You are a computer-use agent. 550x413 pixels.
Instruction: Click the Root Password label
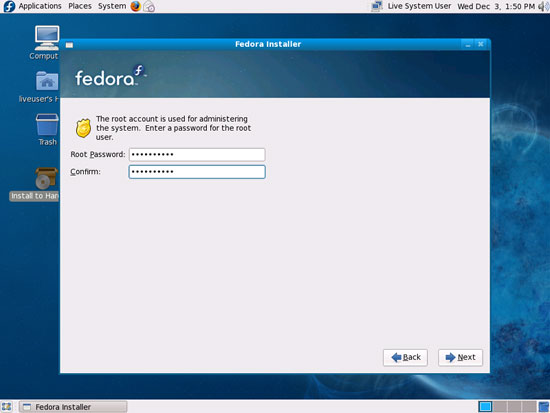coord(98,154)
